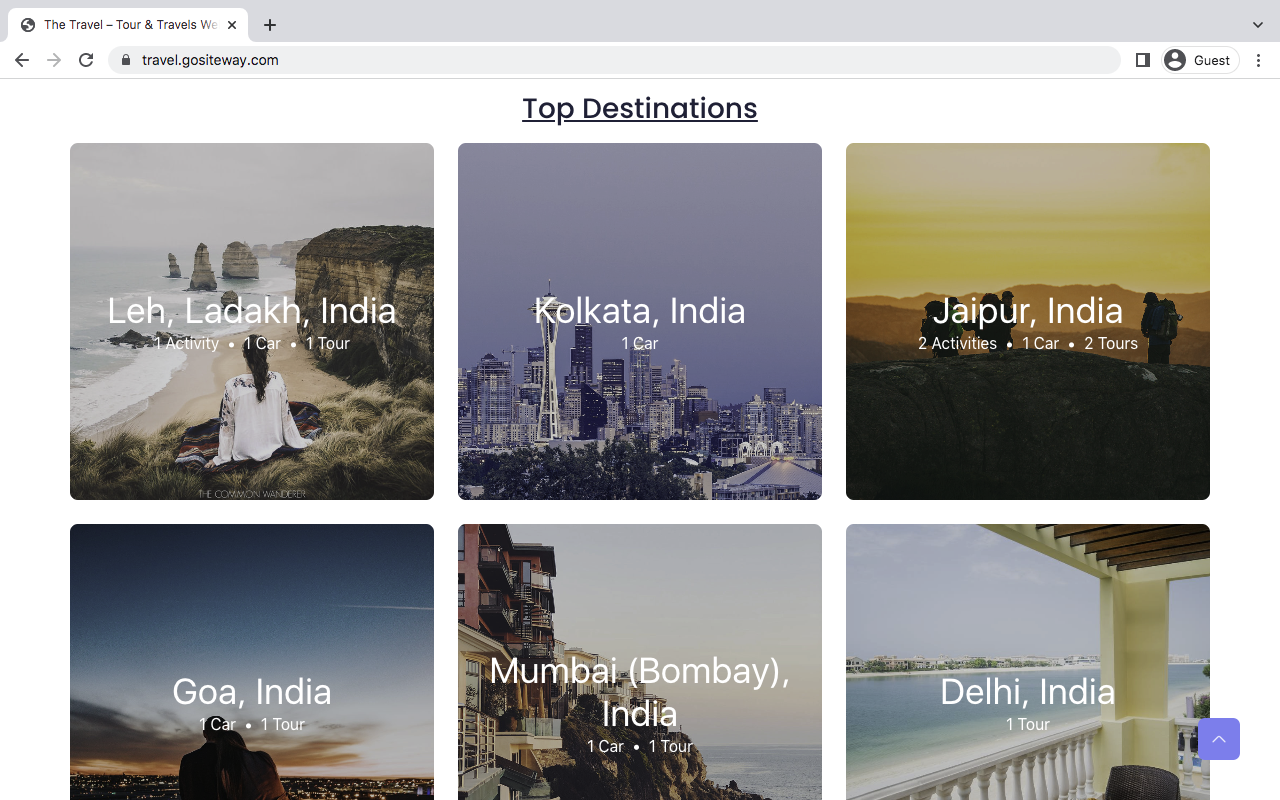Click '1 Car' under Leh, Ladakh
The height and width of the screenshot is (800, 1280).
click(x=262, y=343)
